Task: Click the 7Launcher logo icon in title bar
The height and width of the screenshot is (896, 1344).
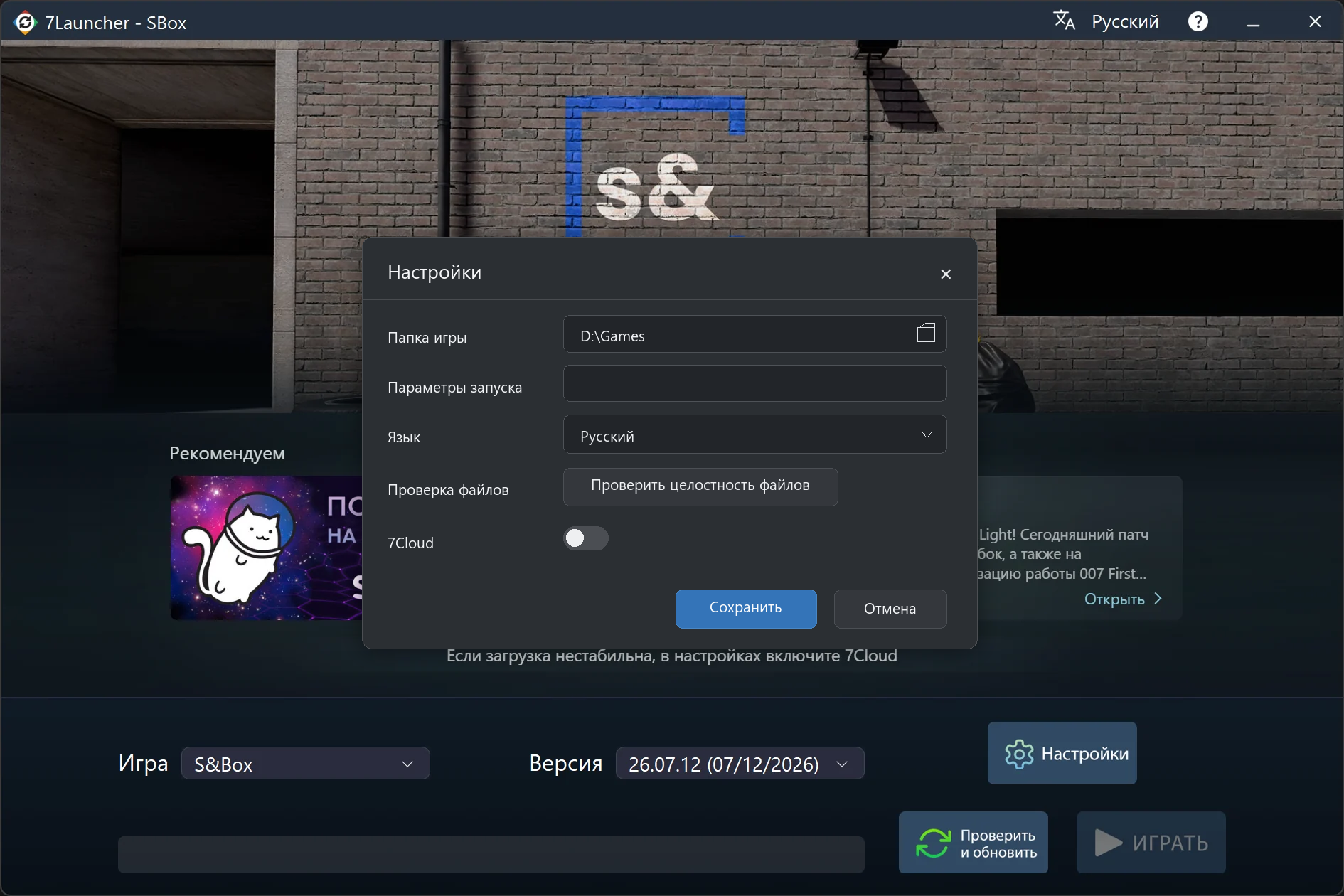Action: (x=24, y=23)
